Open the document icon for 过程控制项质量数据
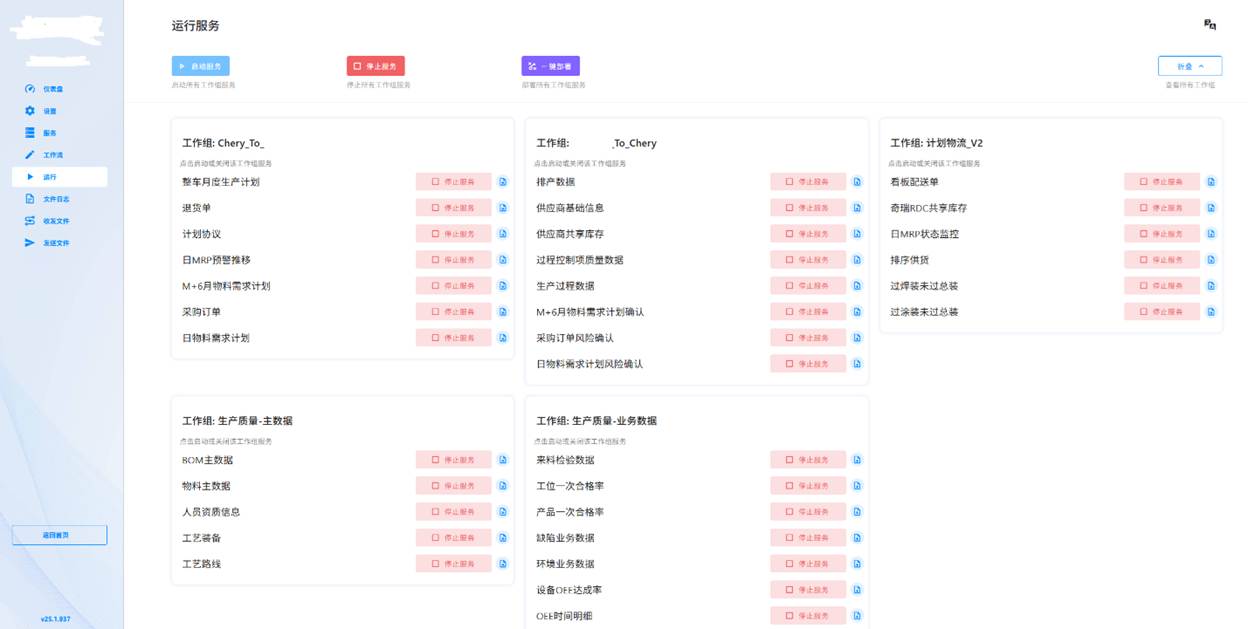 [x=857, y=260]
